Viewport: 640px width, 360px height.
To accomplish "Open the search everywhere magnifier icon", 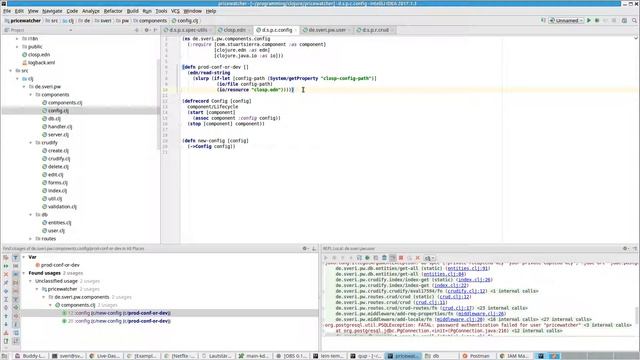I will (634, 20).
